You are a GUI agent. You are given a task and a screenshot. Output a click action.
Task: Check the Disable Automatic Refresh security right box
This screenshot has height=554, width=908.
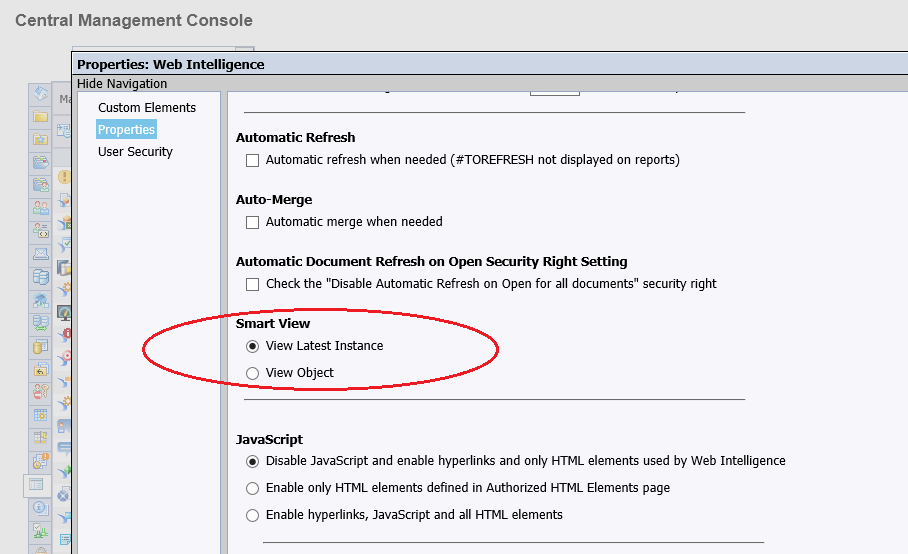(x=252, y=284)
